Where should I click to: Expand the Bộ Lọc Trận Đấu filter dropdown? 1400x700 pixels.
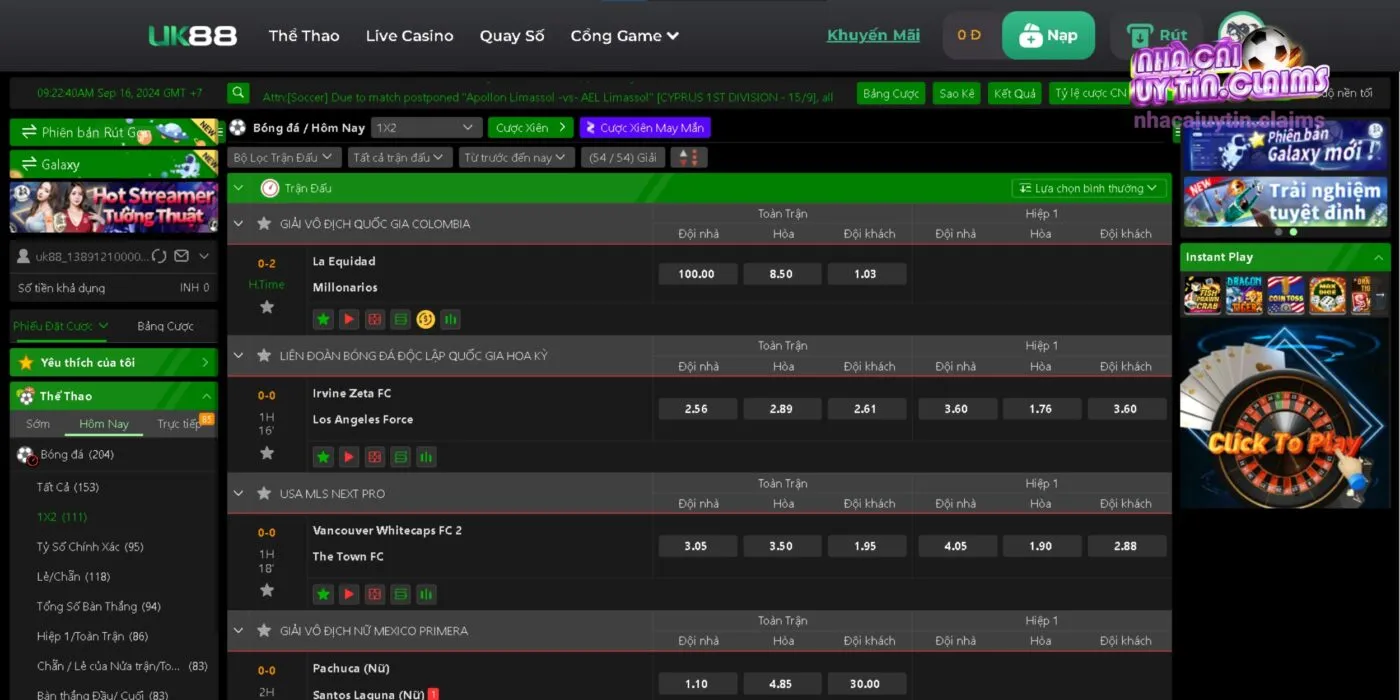coord(283,157)
